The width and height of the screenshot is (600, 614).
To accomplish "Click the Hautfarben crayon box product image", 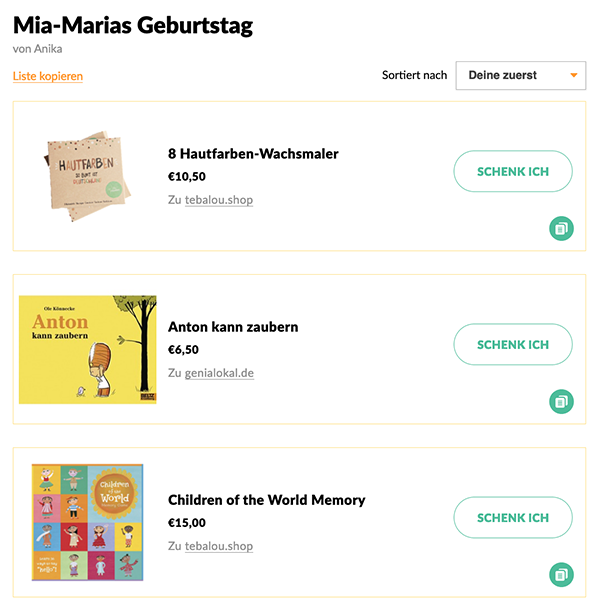I will click(87, 176).
